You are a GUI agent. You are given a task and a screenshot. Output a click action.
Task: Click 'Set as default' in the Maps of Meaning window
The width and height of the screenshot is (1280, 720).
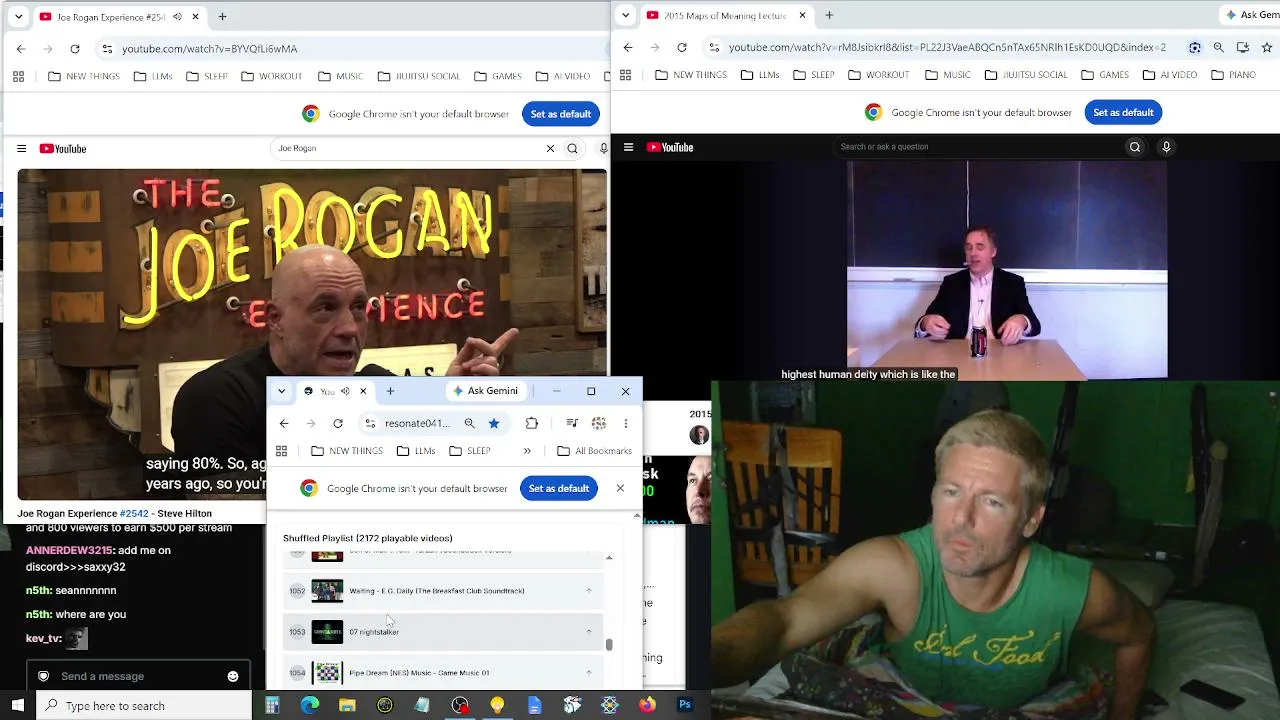click(x=1123, y=112)
